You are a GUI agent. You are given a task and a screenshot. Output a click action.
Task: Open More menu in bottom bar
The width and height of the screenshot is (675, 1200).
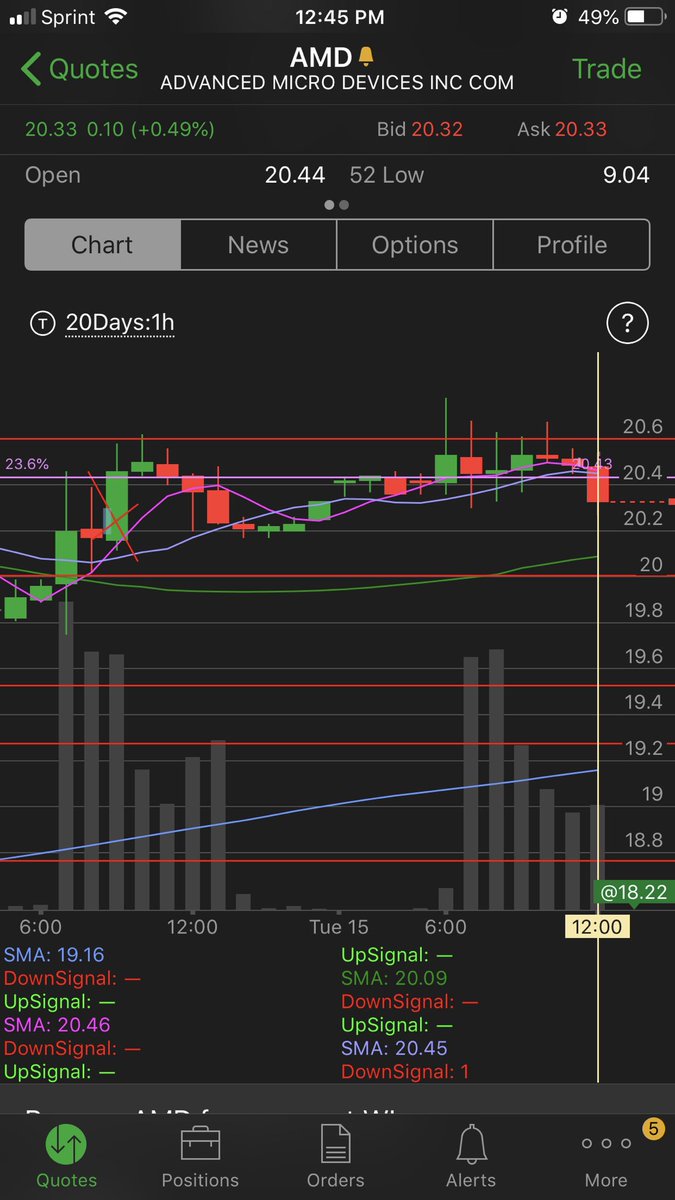606,1160
